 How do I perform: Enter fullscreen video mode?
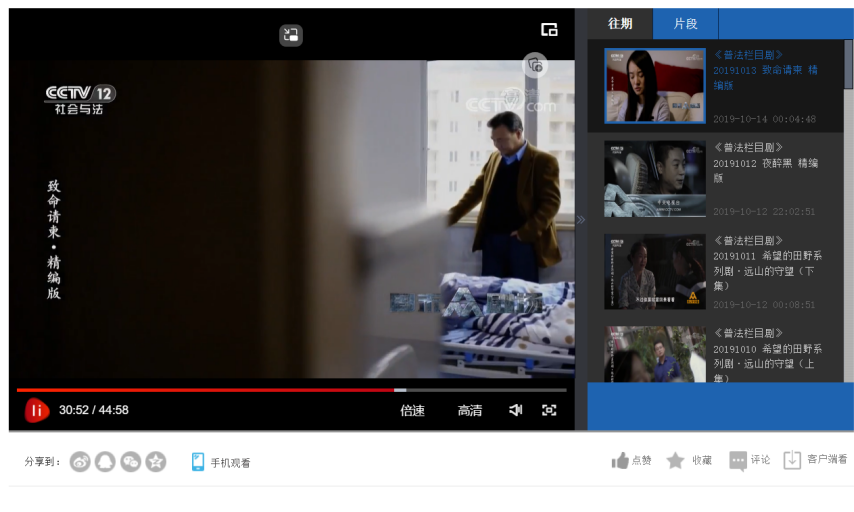(549, 410)
